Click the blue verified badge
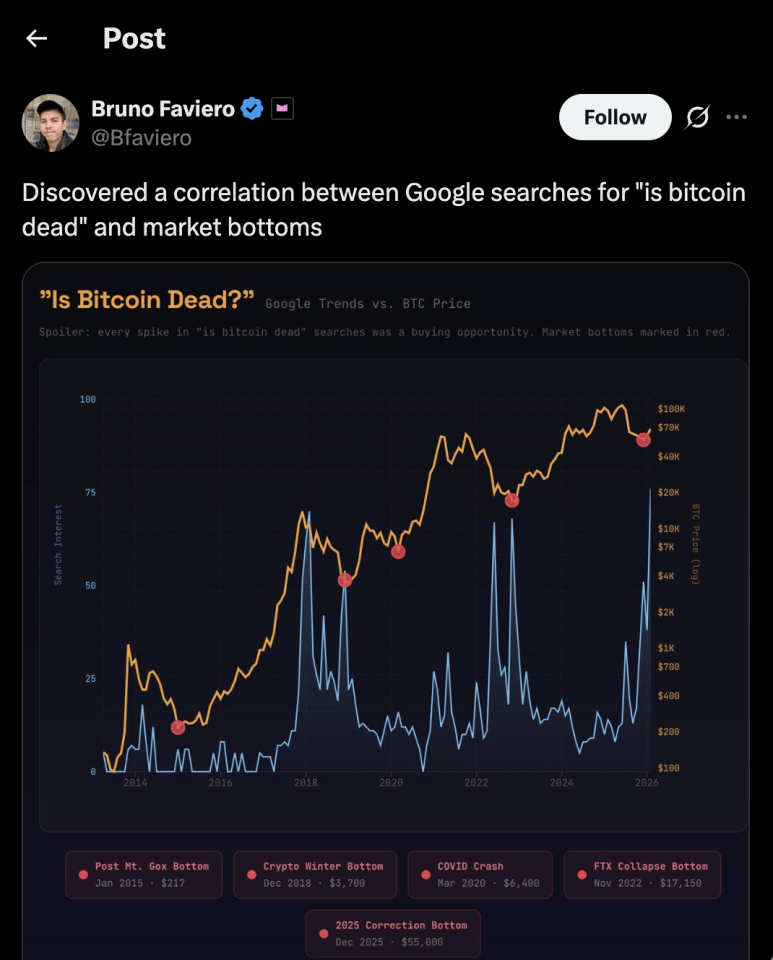This screenshot has height=960, width=773. click(251, 109)
